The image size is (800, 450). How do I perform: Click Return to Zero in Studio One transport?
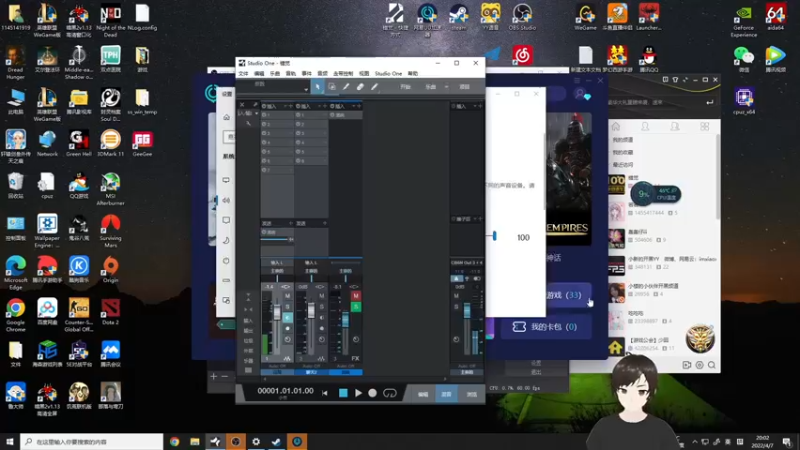(325, 393)
